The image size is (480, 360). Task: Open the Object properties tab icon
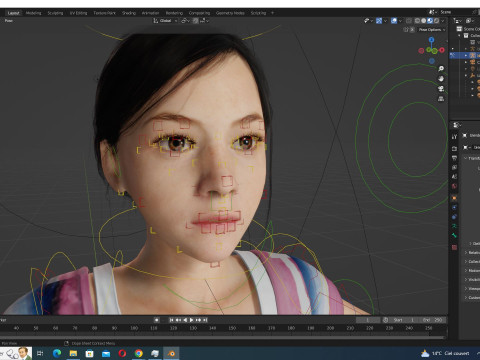pos(454,198)
